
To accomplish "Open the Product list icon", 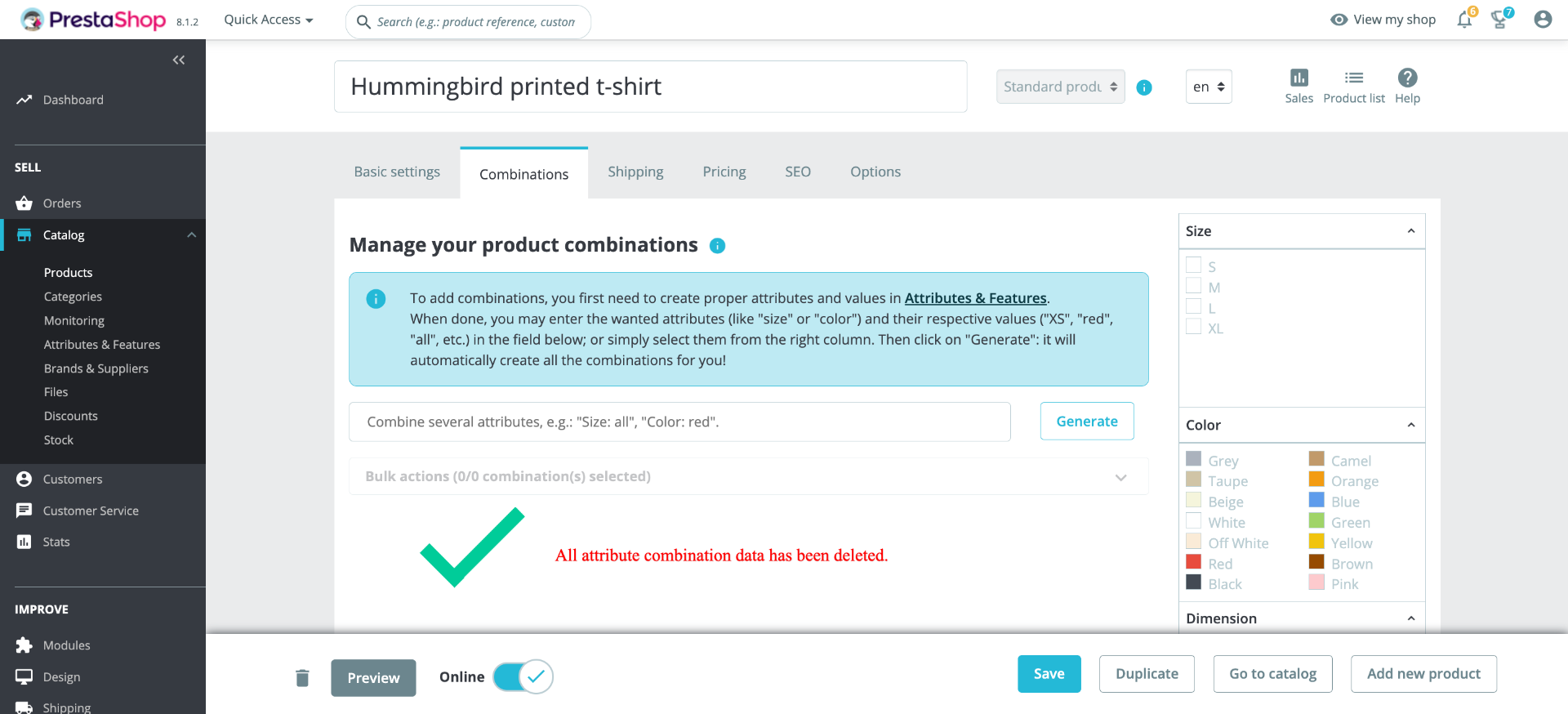I will [x=1354, y=78].
